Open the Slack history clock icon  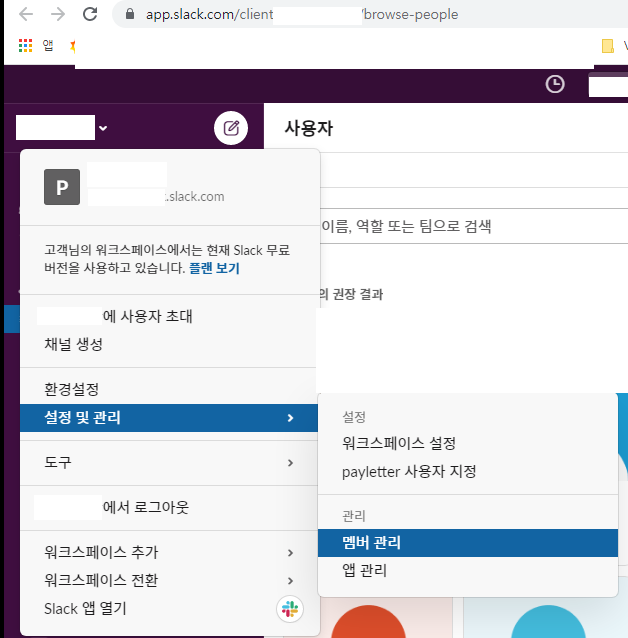tap(555, 84)
